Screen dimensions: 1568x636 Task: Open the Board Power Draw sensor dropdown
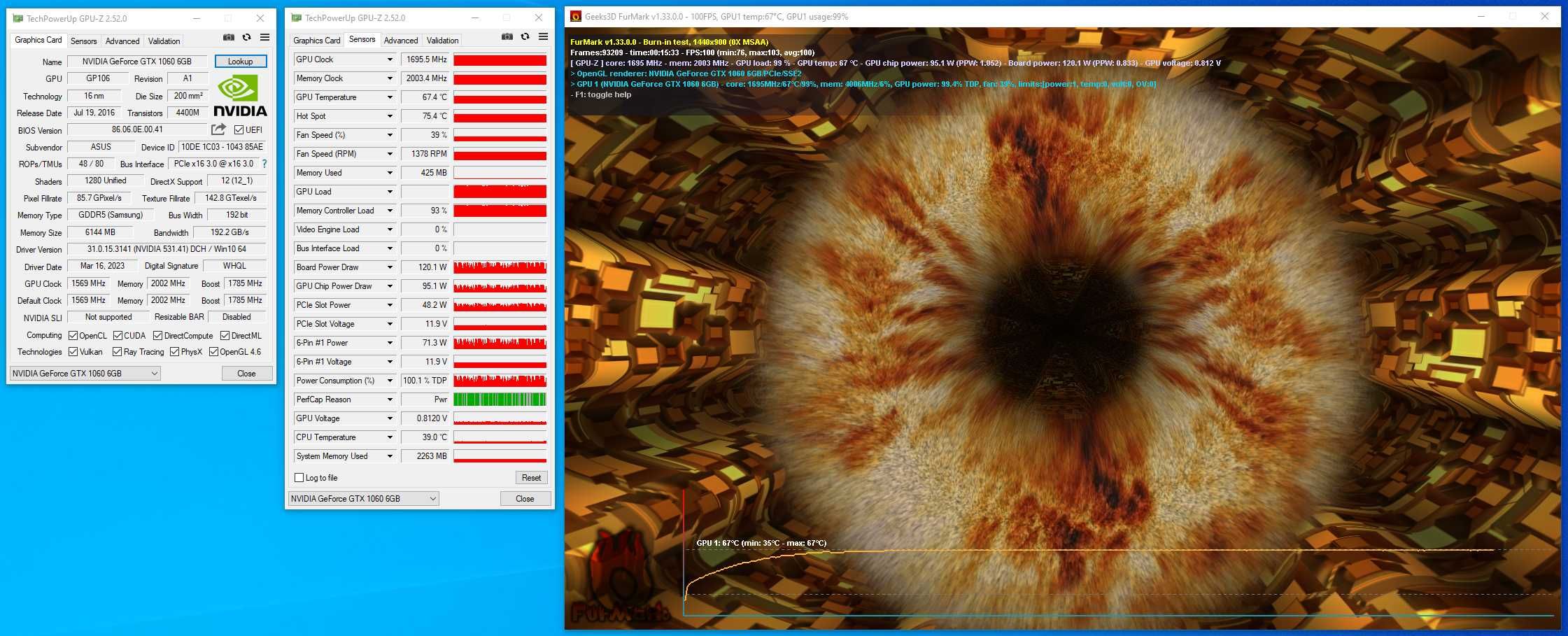[390, 267]
